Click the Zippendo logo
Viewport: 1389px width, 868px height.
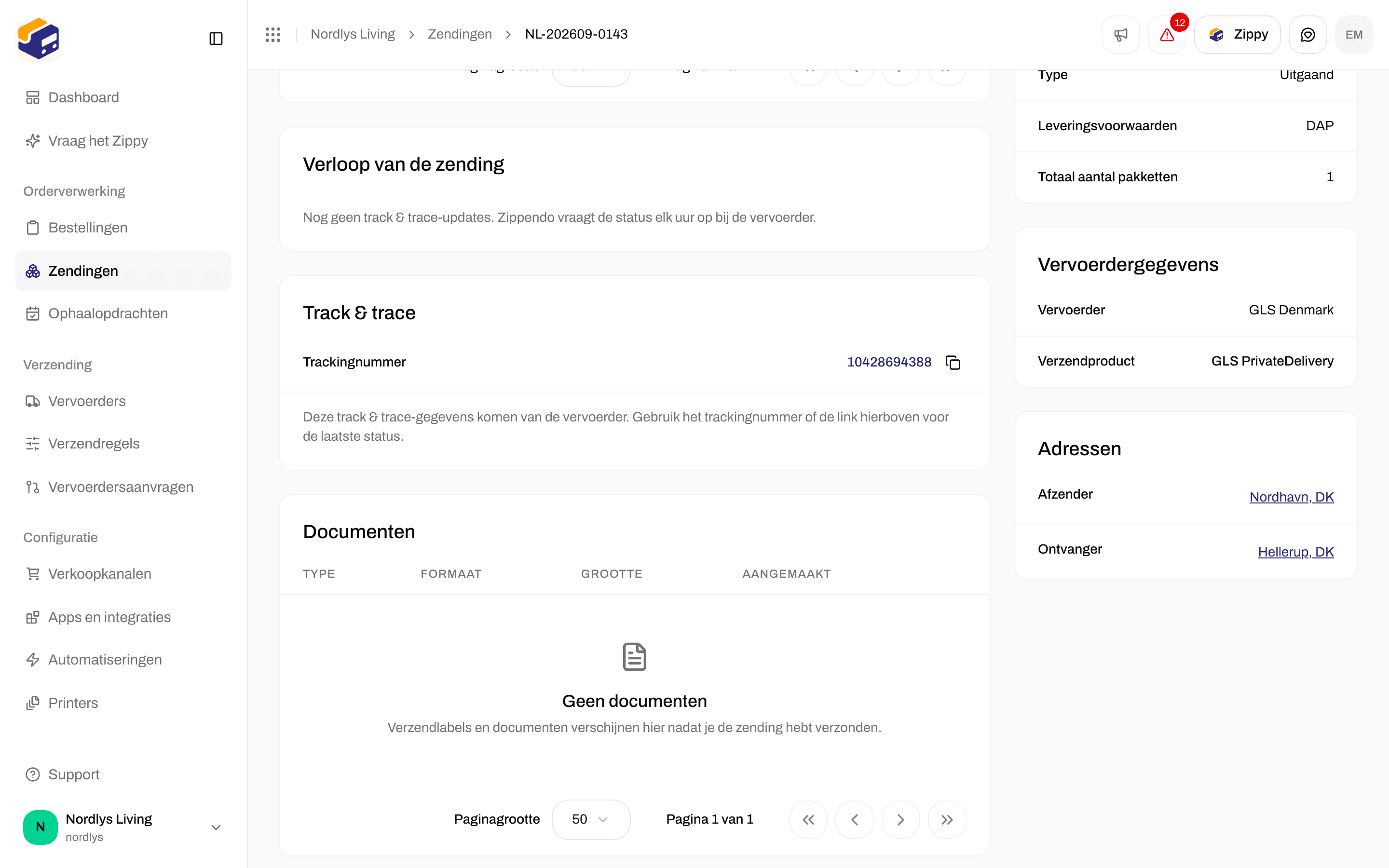tap(39, 39)
